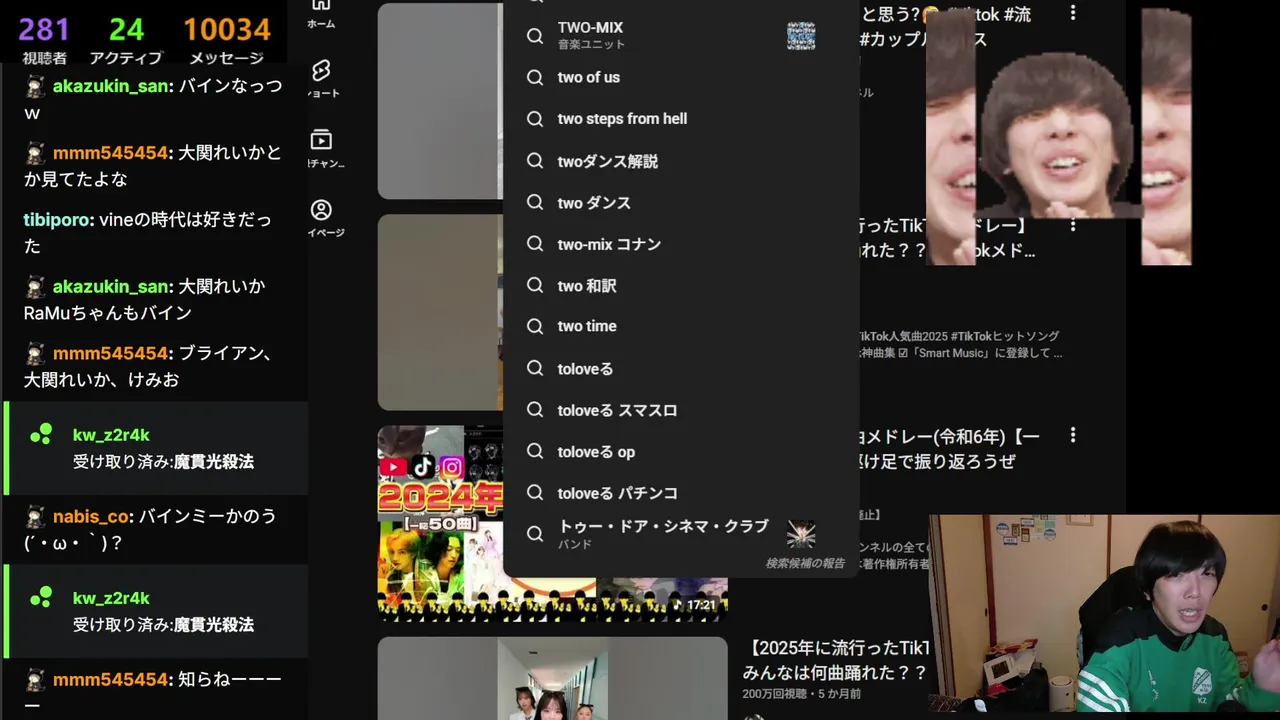Pick the 'twoダンス解説' suggestion
Viewport: 1280px width, 720px height.
(x=681, y=161)
